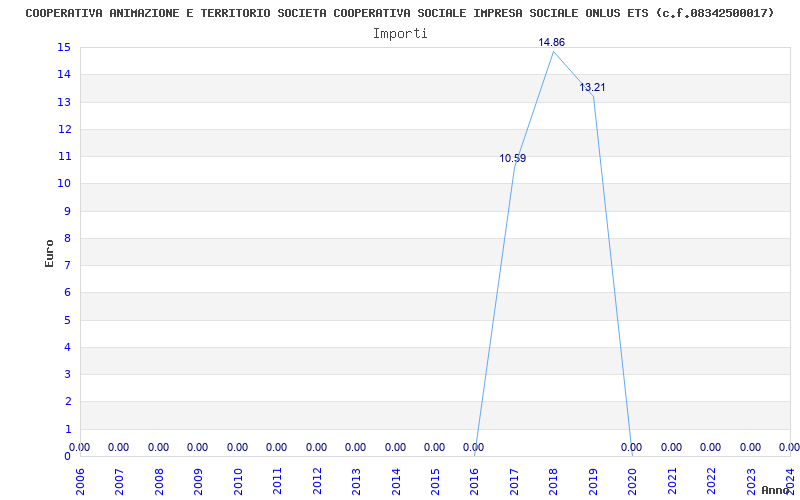
Task: Click the y-axis value 6
Action: (67, 292)
